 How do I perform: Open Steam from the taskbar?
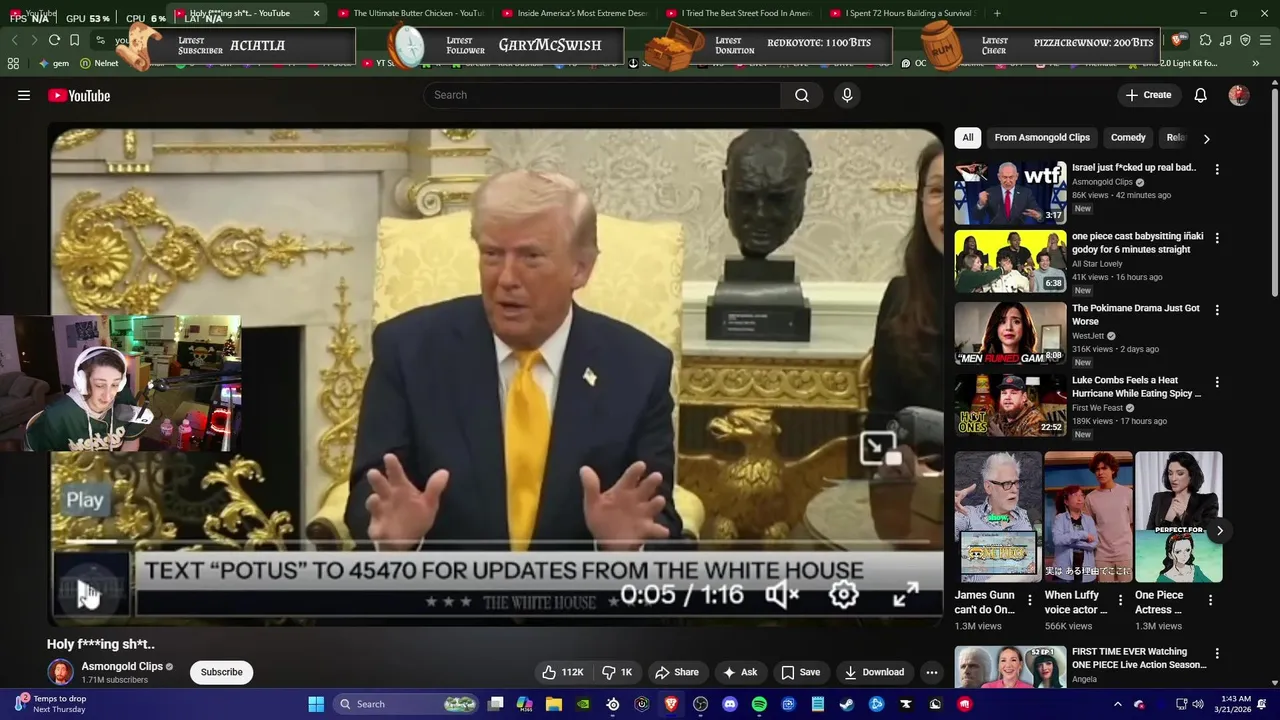click(x=847, y=704)
